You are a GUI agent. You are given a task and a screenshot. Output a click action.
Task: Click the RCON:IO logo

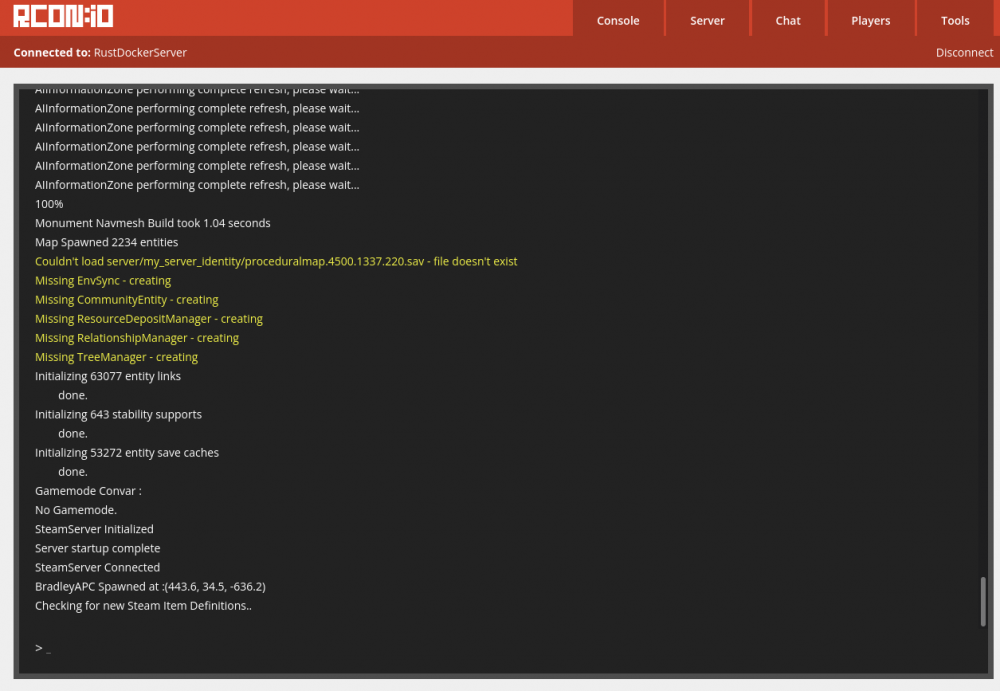click(63, 17)
